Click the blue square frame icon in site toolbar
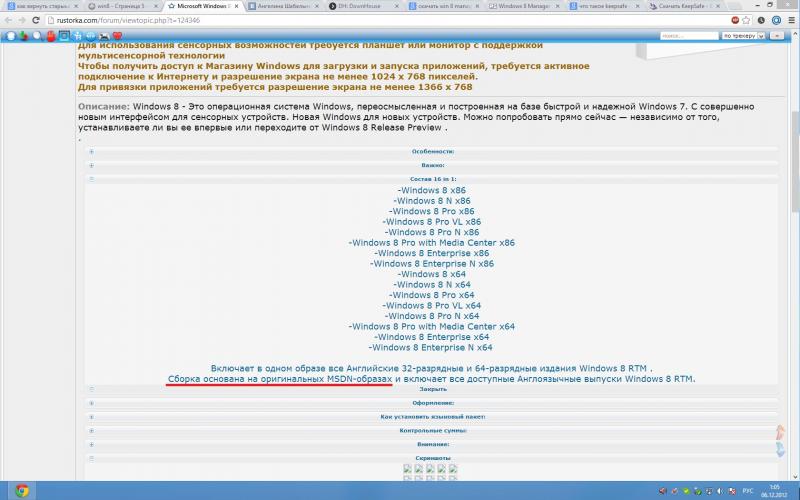The width and height of the screenshot is (800, 500). [x=64, y=36]
